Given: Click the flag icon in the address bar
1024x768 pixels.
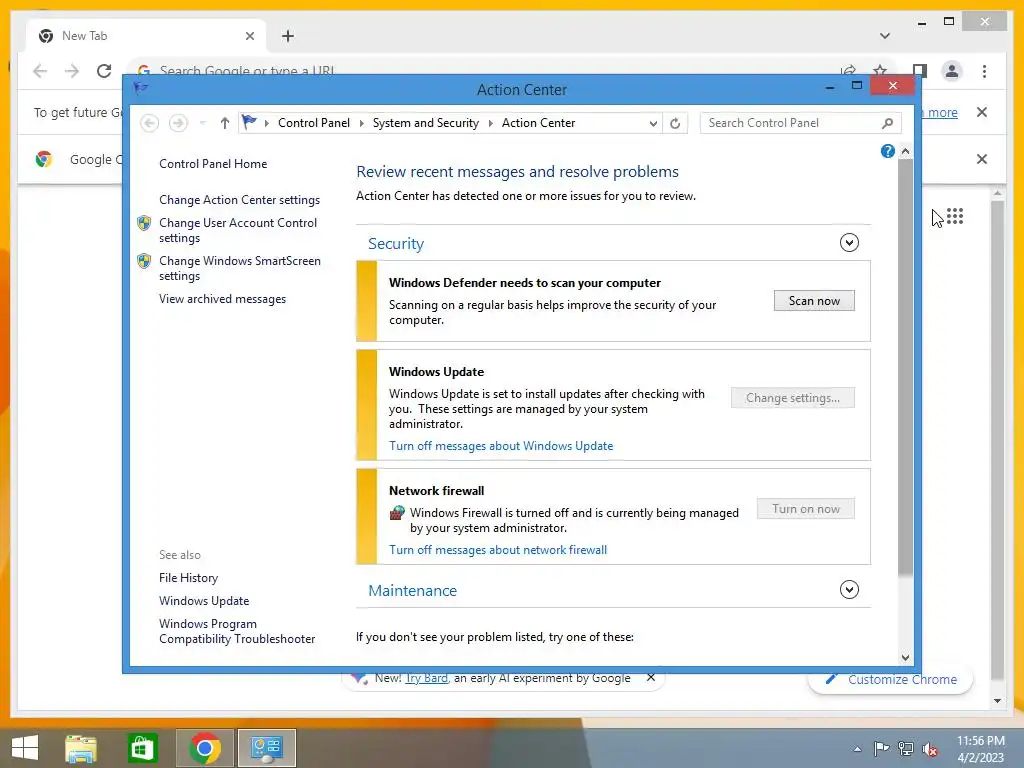Looking at the screenshot, I should click(x=249, y=122).
